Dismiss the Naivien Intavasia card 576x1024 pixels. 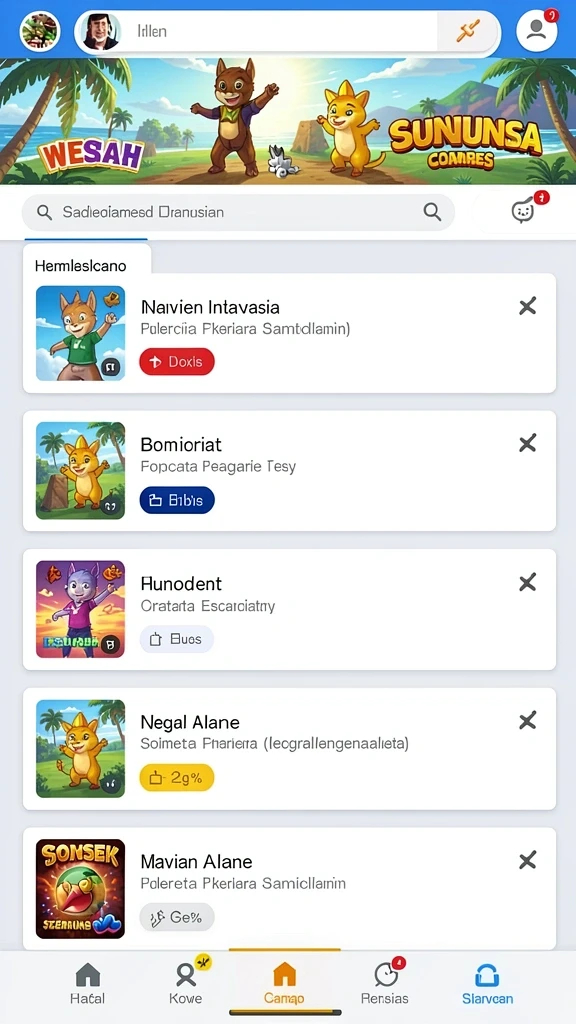528,306
